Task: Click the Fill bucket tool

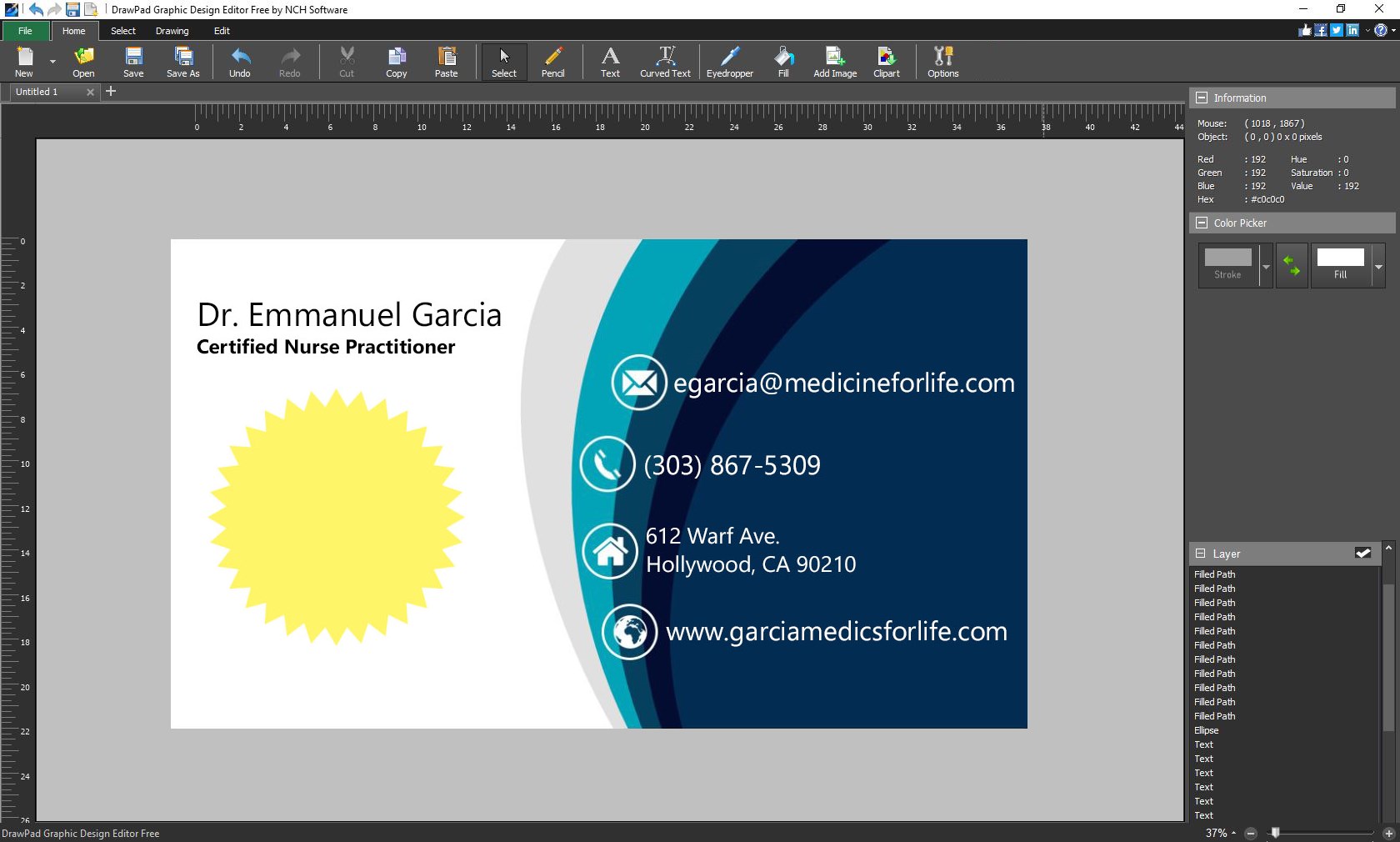Action: (782, 62)
